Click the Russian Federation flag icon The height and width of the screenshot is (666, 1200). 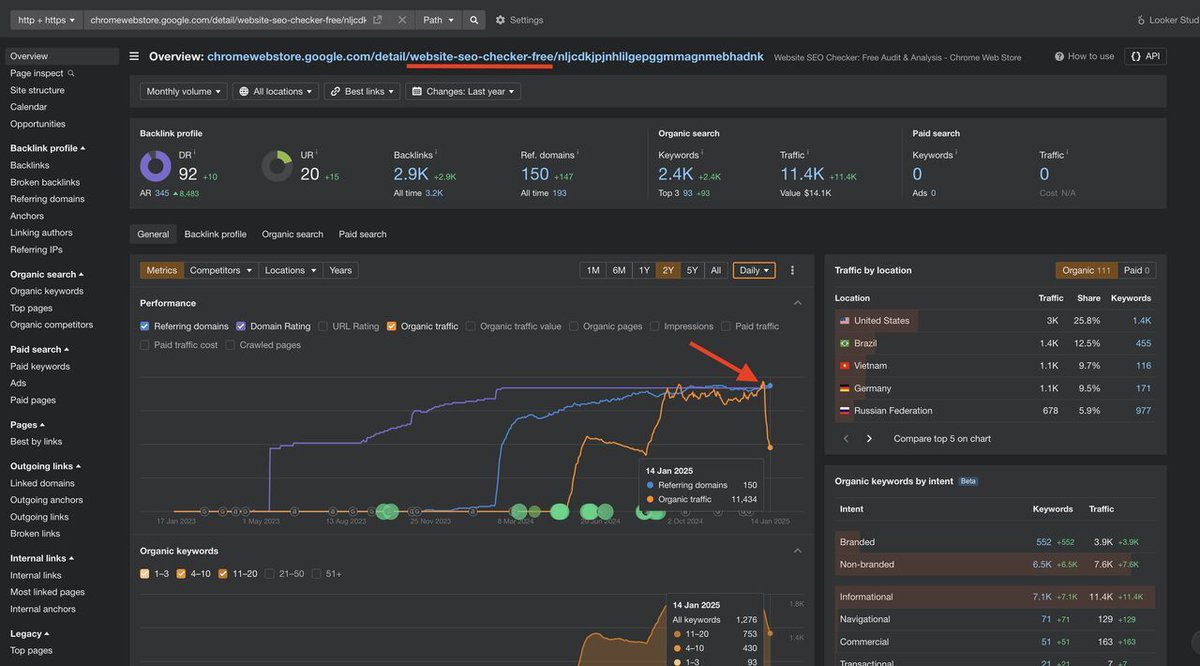point(845,410)
